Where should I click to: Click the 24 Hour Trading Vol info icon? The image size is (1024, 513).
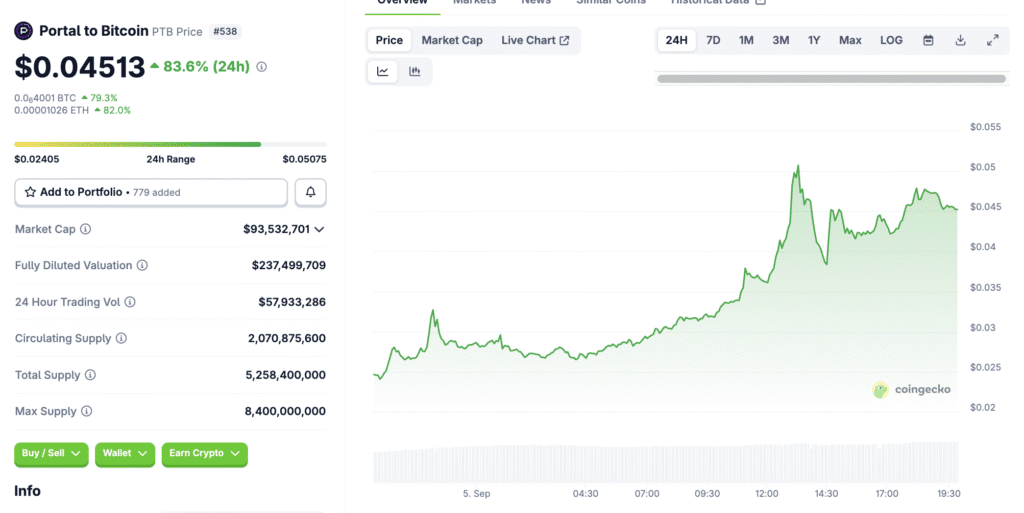[130, 302]
